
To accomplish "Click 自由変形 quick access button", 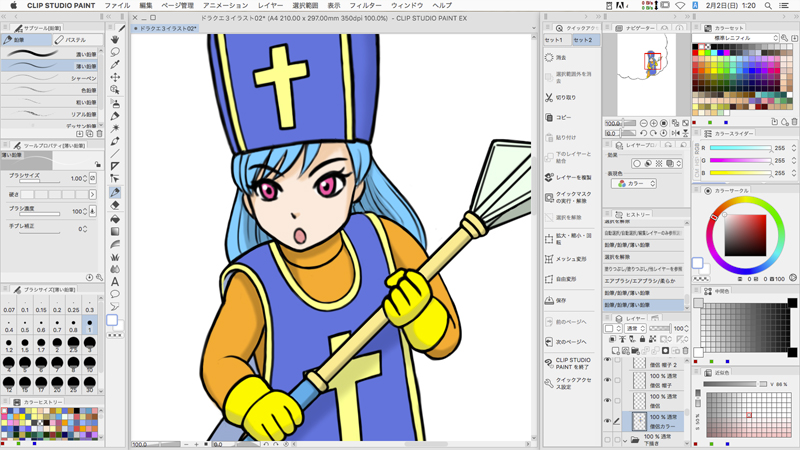I will [x=560, y=279].
